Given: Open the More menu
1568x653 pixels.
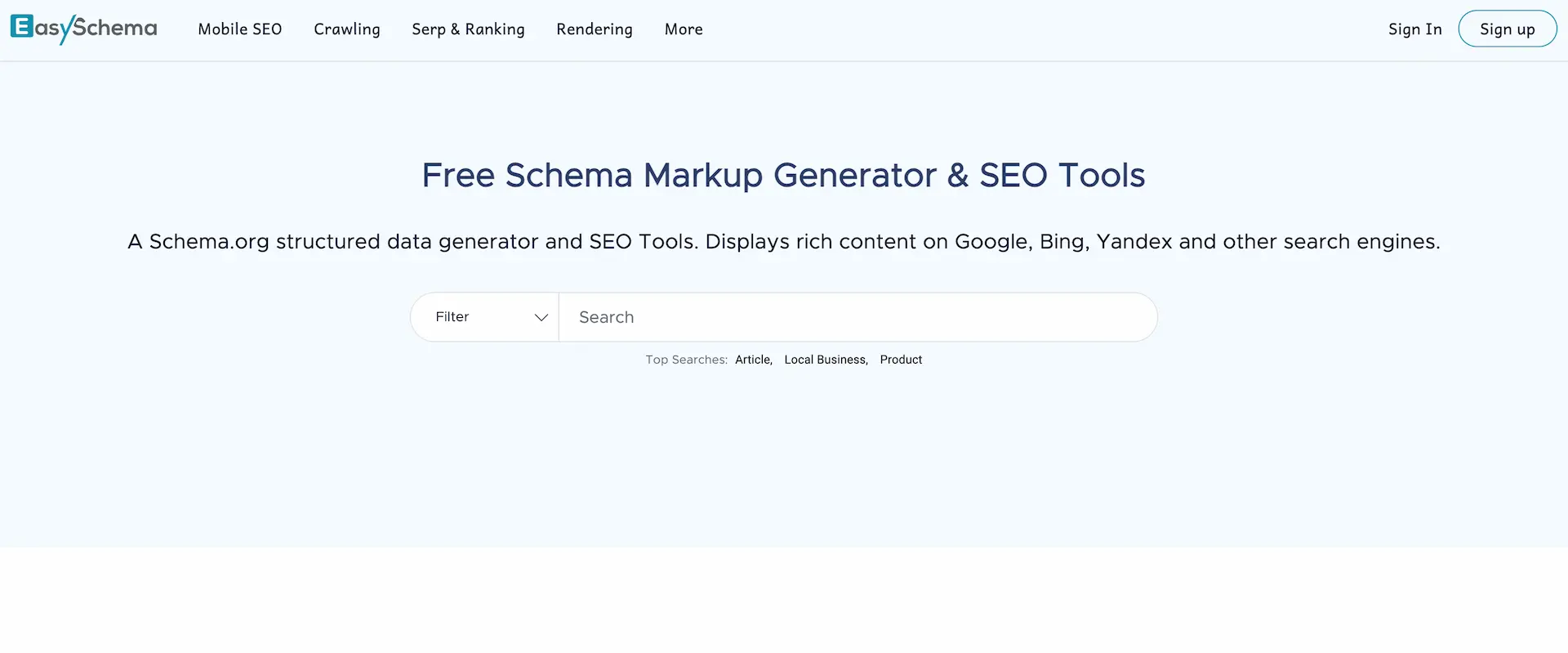Looking at the screenshot, I should point(684,29).
